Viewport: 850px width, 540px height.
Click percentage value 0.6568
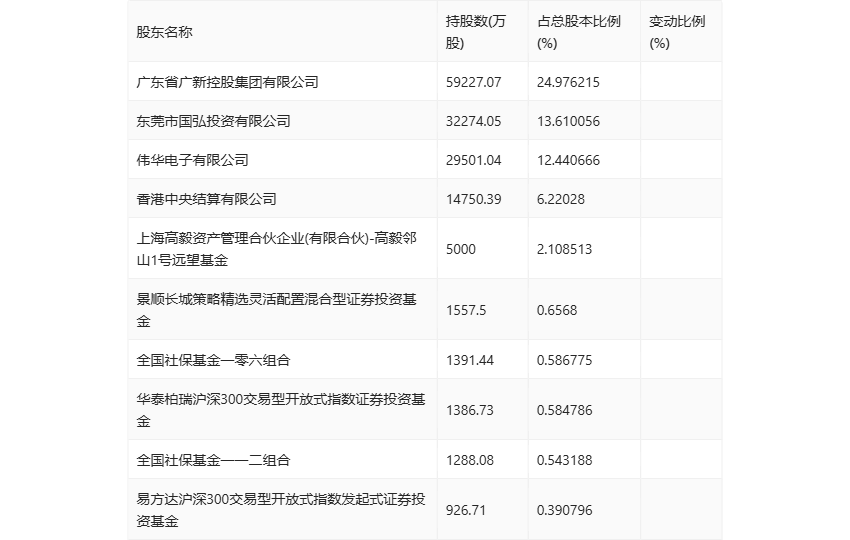[x=557, y=310]
